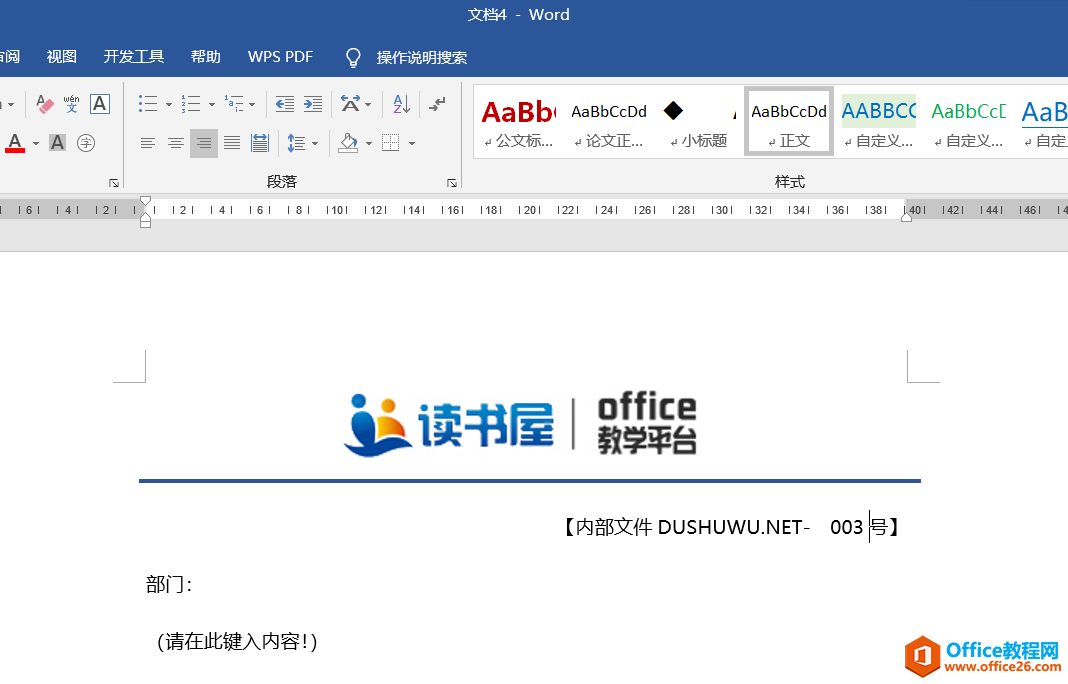1068x684 pixels.
Task: Expand the borders dropdown arrow
Action: tap(412, 142)
